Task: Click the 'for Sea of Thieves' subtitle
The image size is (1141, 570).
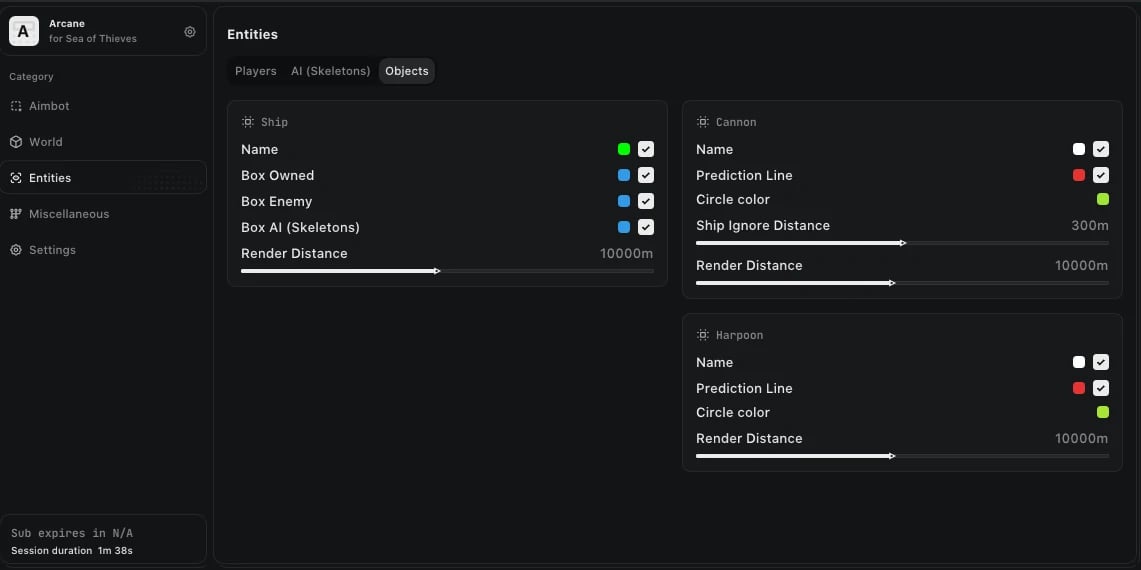Action: pyautogui.click(x=92, y=39)
